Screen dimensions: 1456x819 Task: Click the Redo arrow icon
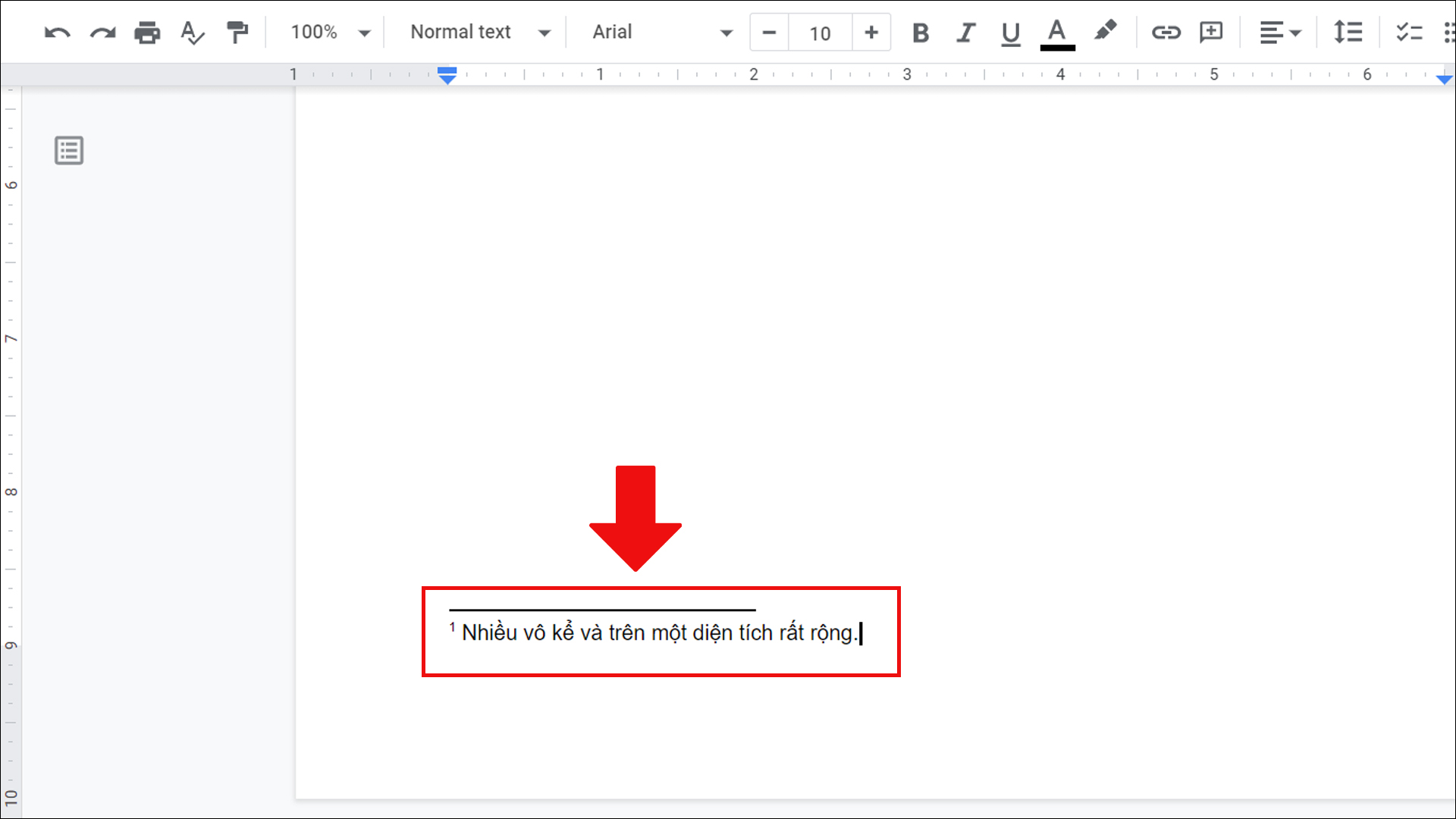tap(102, 33)
